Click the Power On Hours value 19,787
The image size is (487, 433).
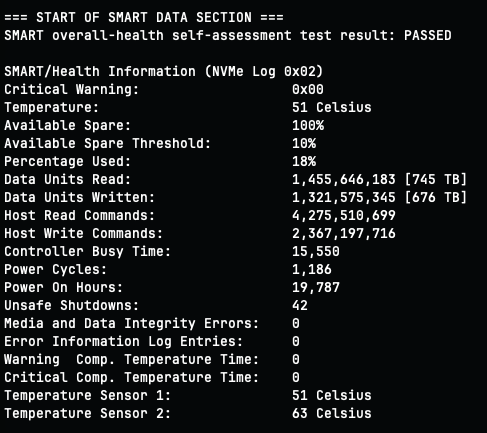(316, 287)
